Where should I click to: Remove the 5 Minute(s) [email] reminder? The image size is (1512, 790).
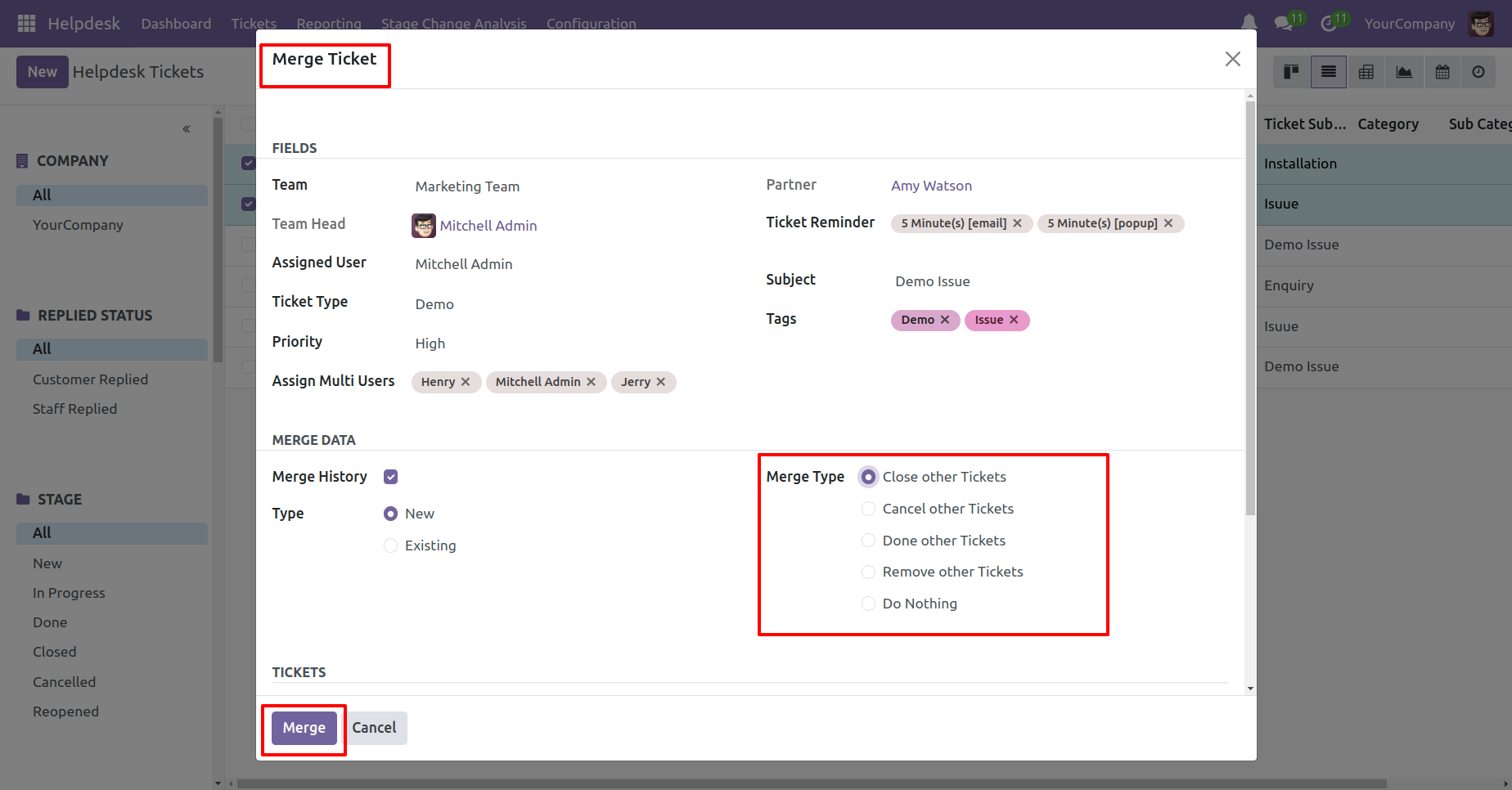coord(1017,223)
